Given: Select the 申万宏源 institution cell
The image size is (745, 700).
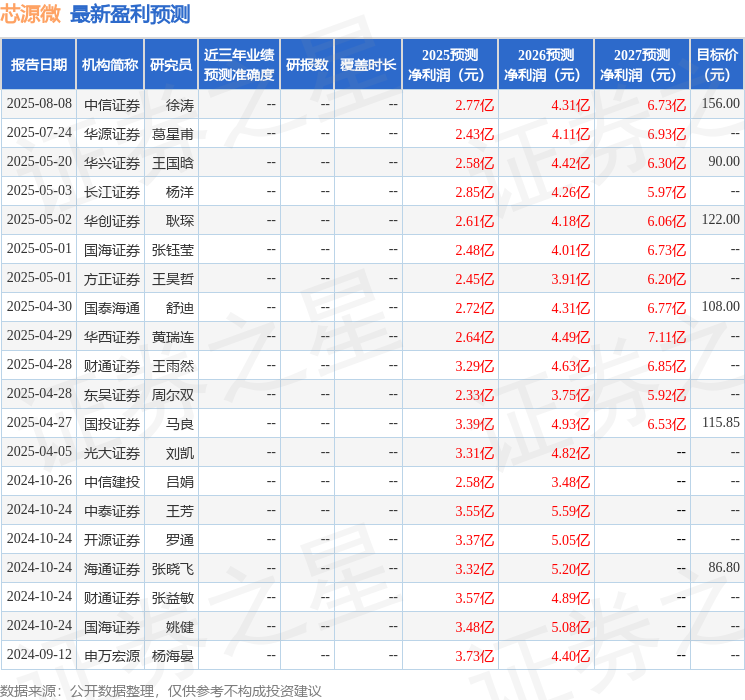Looking at the screenshot, I should (x=112, y=656).
